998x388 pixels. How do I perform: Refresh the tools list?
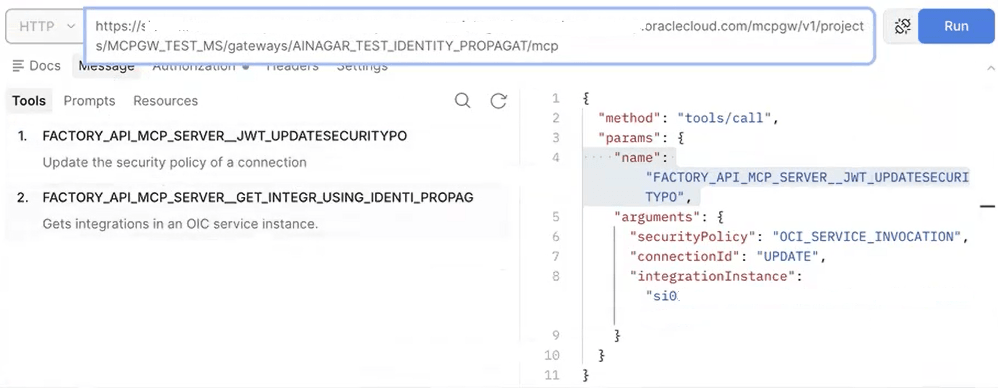pos(498,100)
